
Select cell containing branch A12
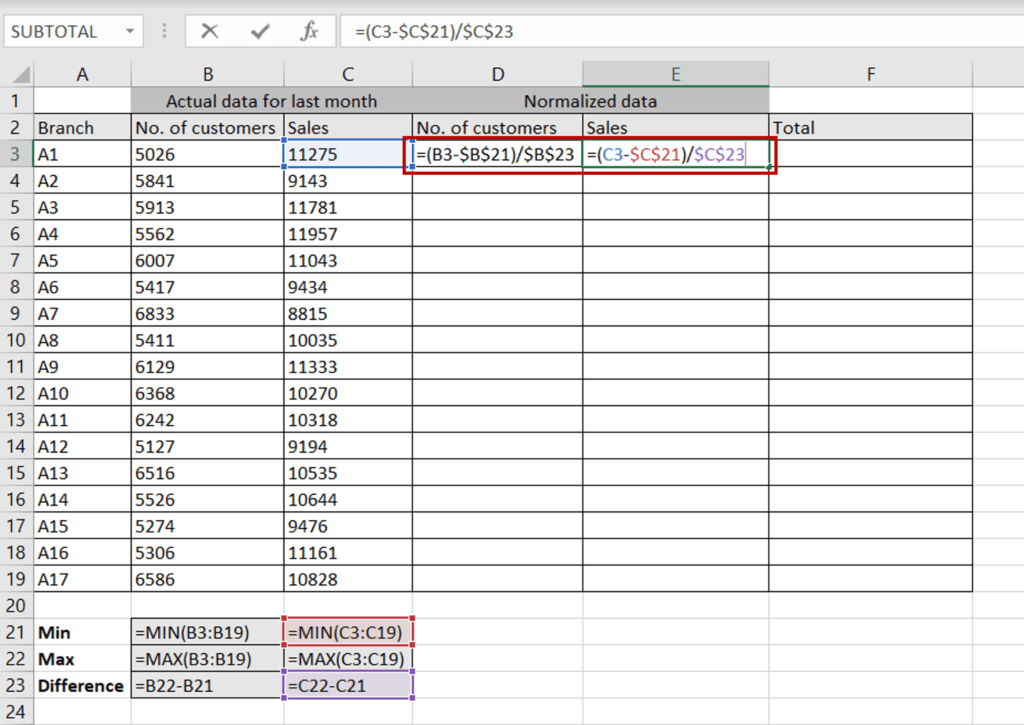(82, 446)
